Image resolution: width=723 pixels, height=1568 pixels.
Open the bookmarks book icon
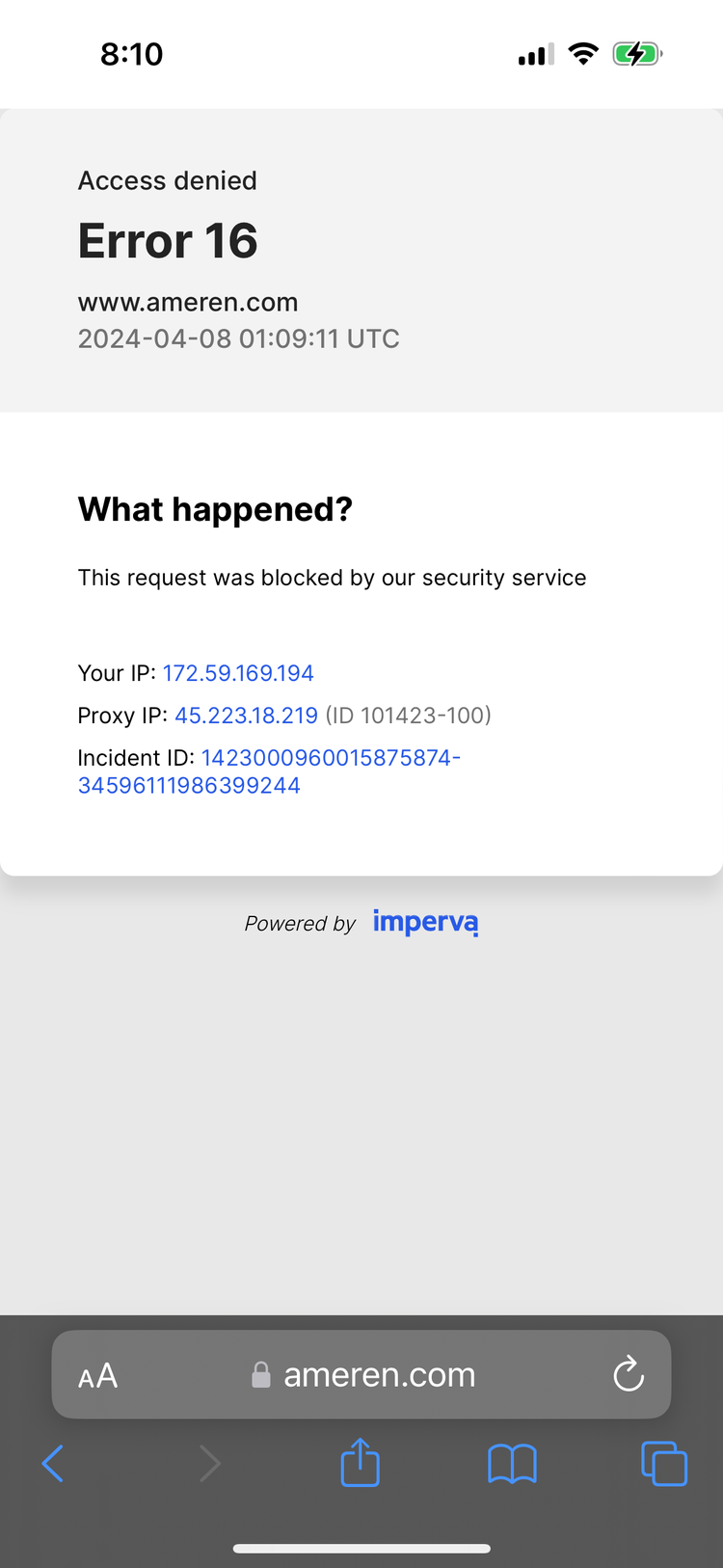[x=512, y=1464]
